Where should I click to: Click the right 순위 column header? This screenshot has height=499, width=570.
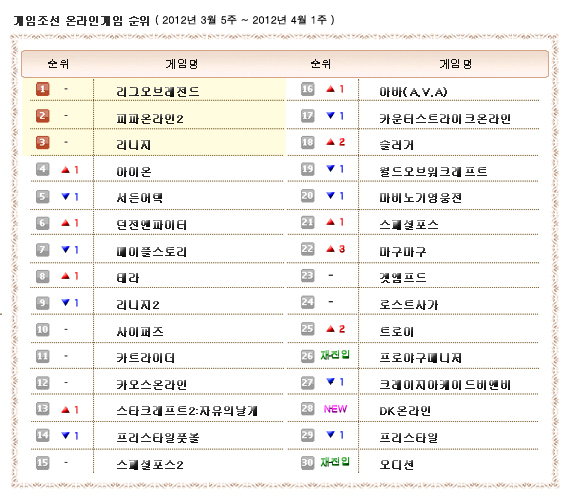(321, 64)
